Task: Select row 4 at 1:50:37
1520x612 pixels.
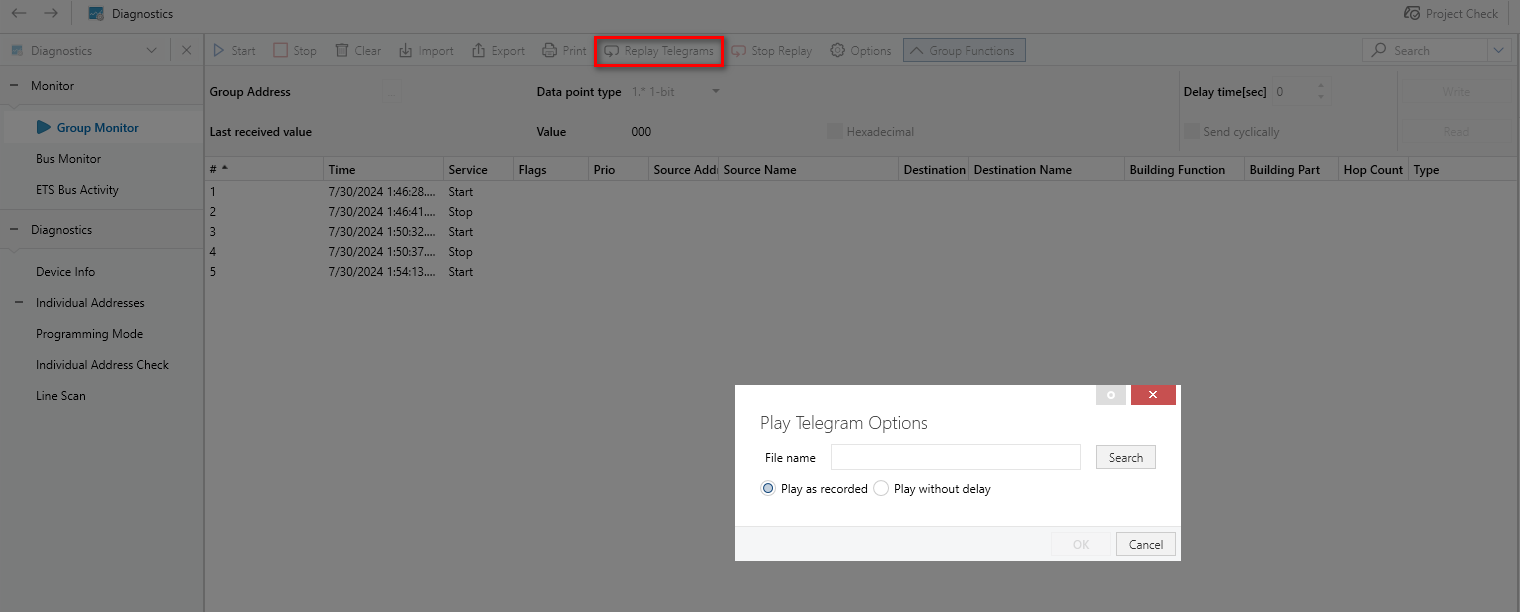Action: pyautogui.click(x=862, y=252)
